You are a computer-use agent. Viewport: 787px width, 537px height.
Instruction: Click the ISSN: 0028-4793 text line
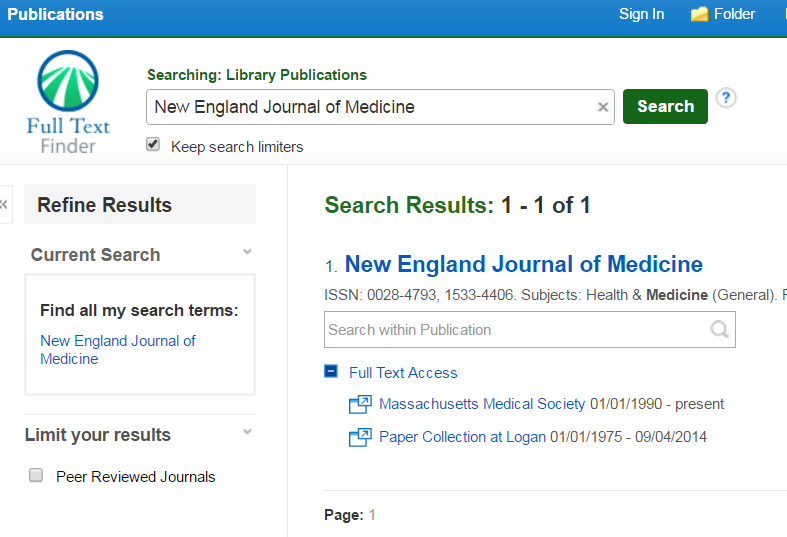pos(555,295)
